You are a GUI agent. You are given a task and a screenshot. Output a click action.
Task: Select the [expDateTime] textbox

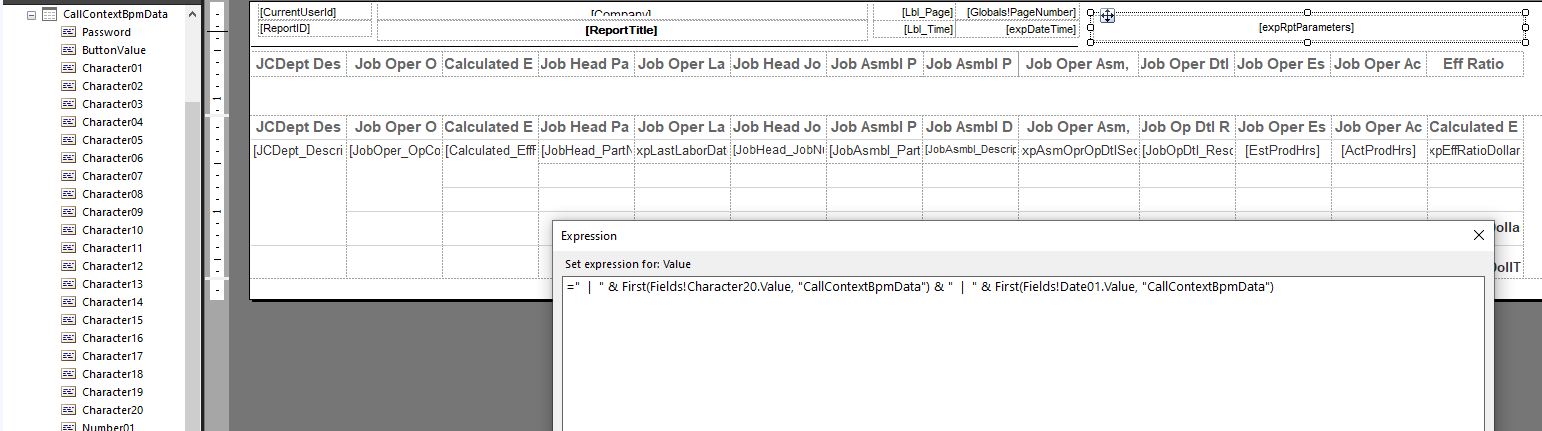coord(1017,30)
